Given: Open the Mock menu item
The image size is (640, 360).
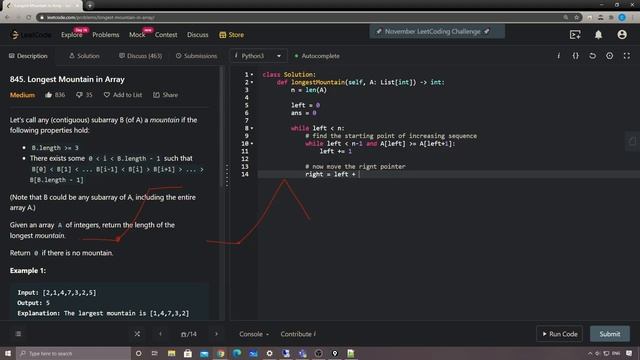Looking at the screenshot, I should 137,35.
